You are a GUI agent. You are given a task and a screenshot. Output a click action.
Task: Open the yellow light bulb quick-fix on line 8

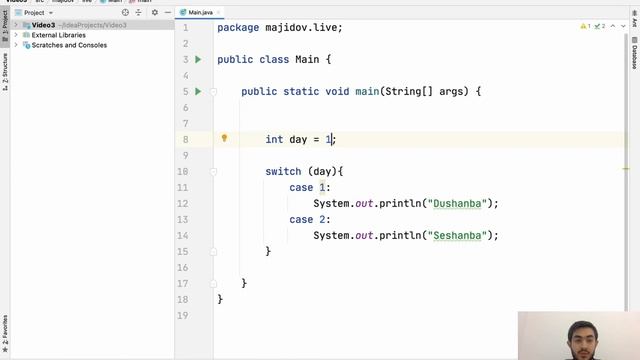(224, 138)
